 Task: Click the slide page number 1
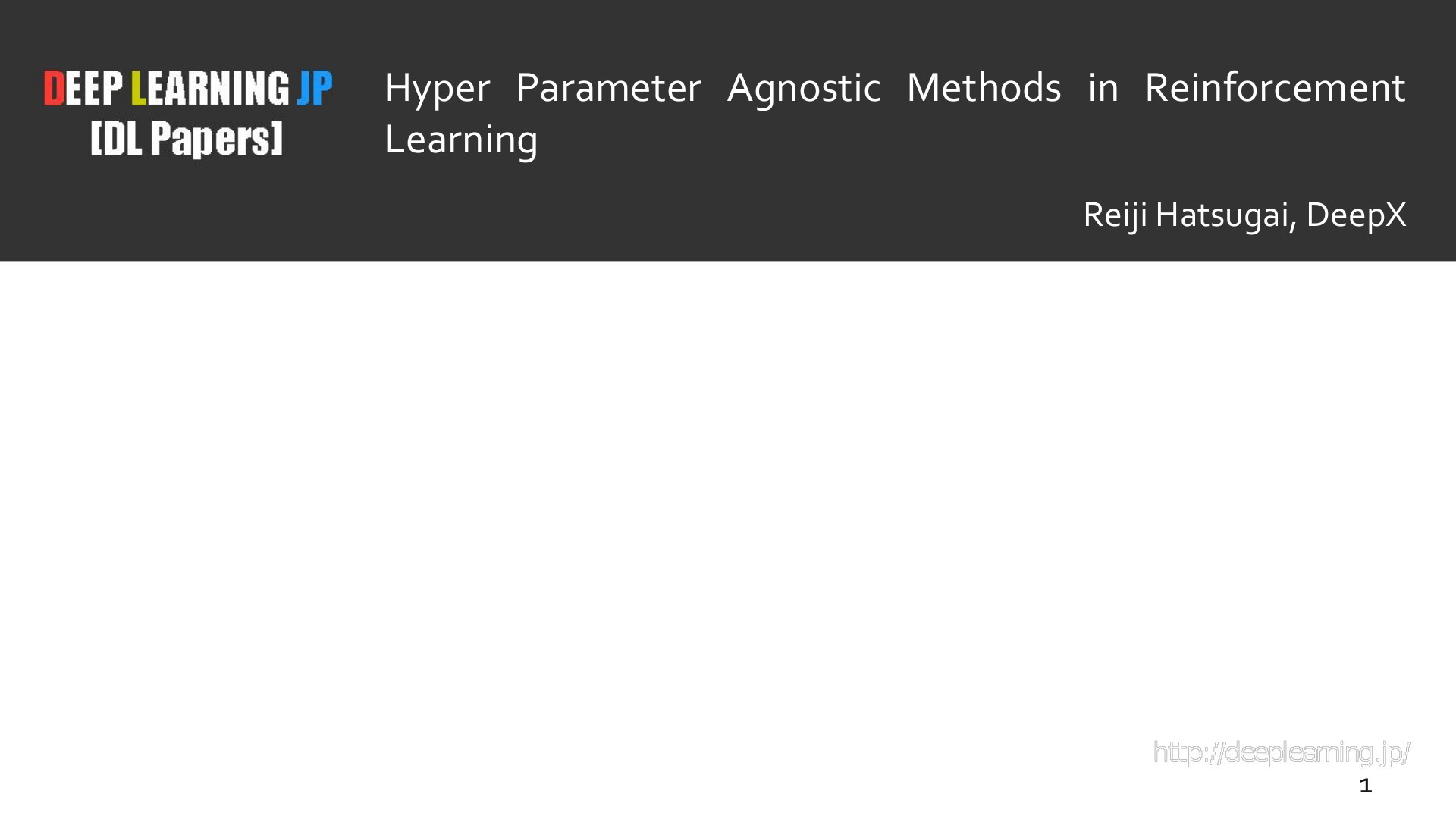click(1366, 786)
